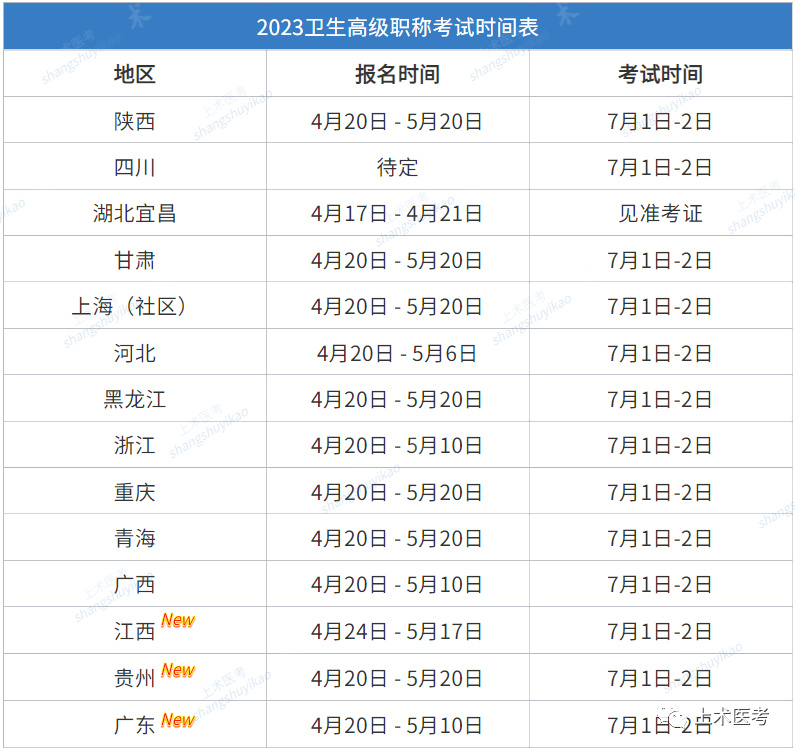
Task: Select 上海（社区）row registration time cell
Action: tap(396, 306)
